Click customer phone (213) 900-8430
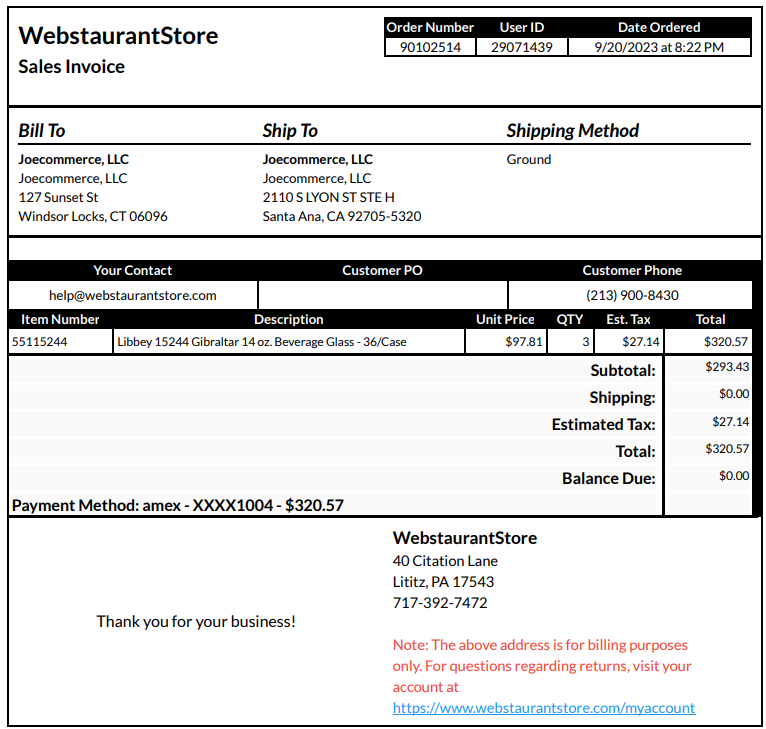 [632, 295]
